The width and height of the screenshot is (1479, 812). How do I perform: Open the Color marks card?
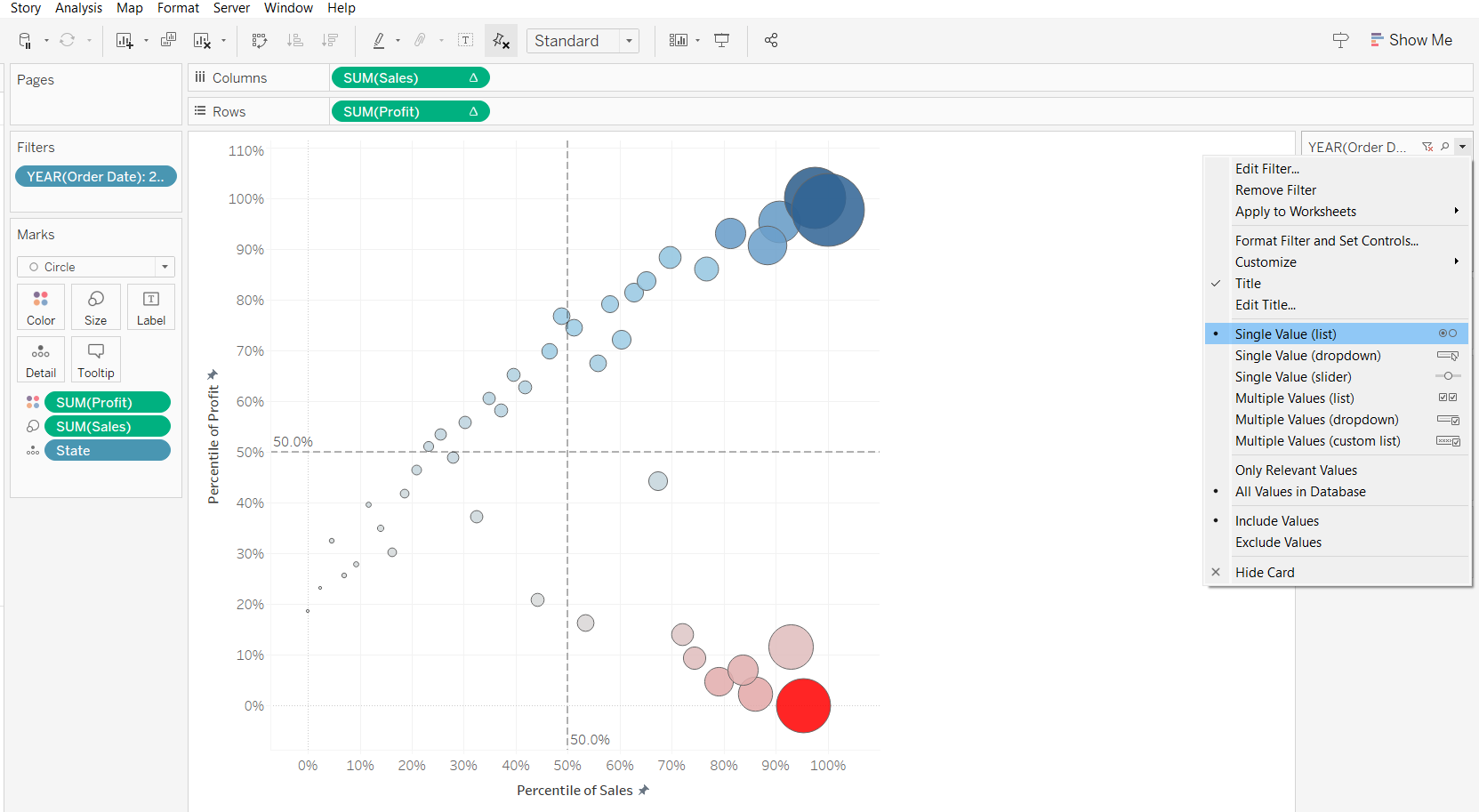[x=41, y=307]
